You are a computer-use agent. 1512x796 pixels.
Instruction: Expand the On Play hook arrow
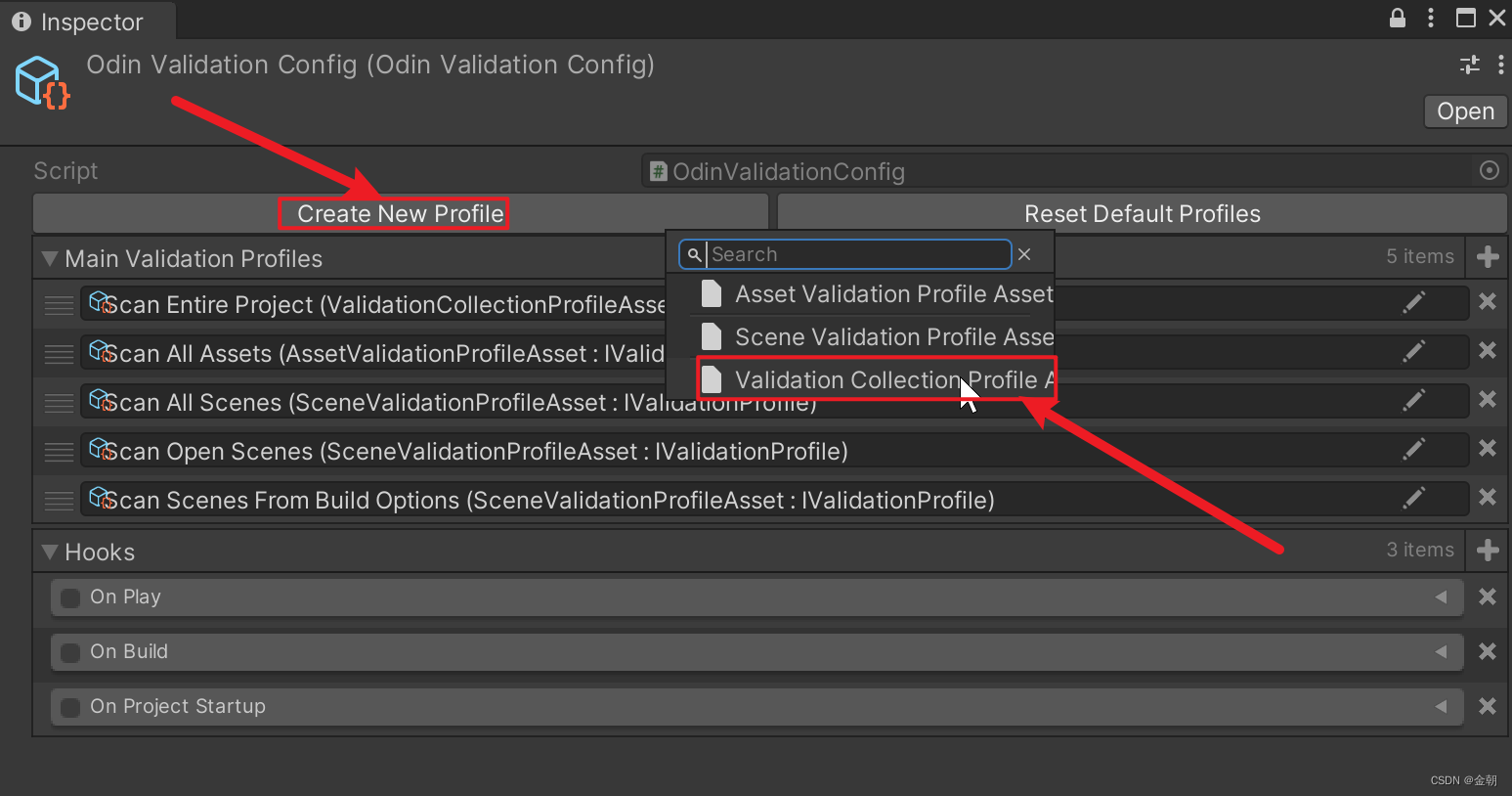pos(1441,597)
